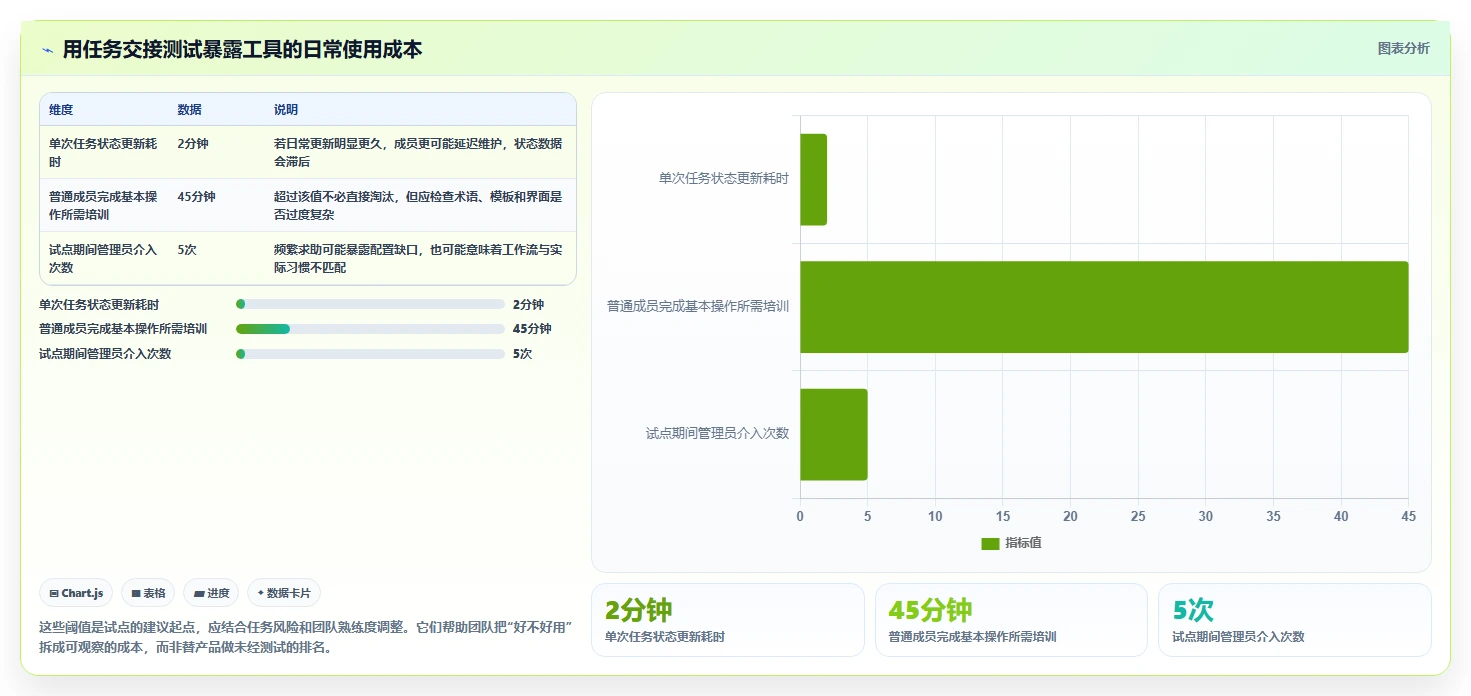Click the 图表分析 label in header

(1403, 48)
